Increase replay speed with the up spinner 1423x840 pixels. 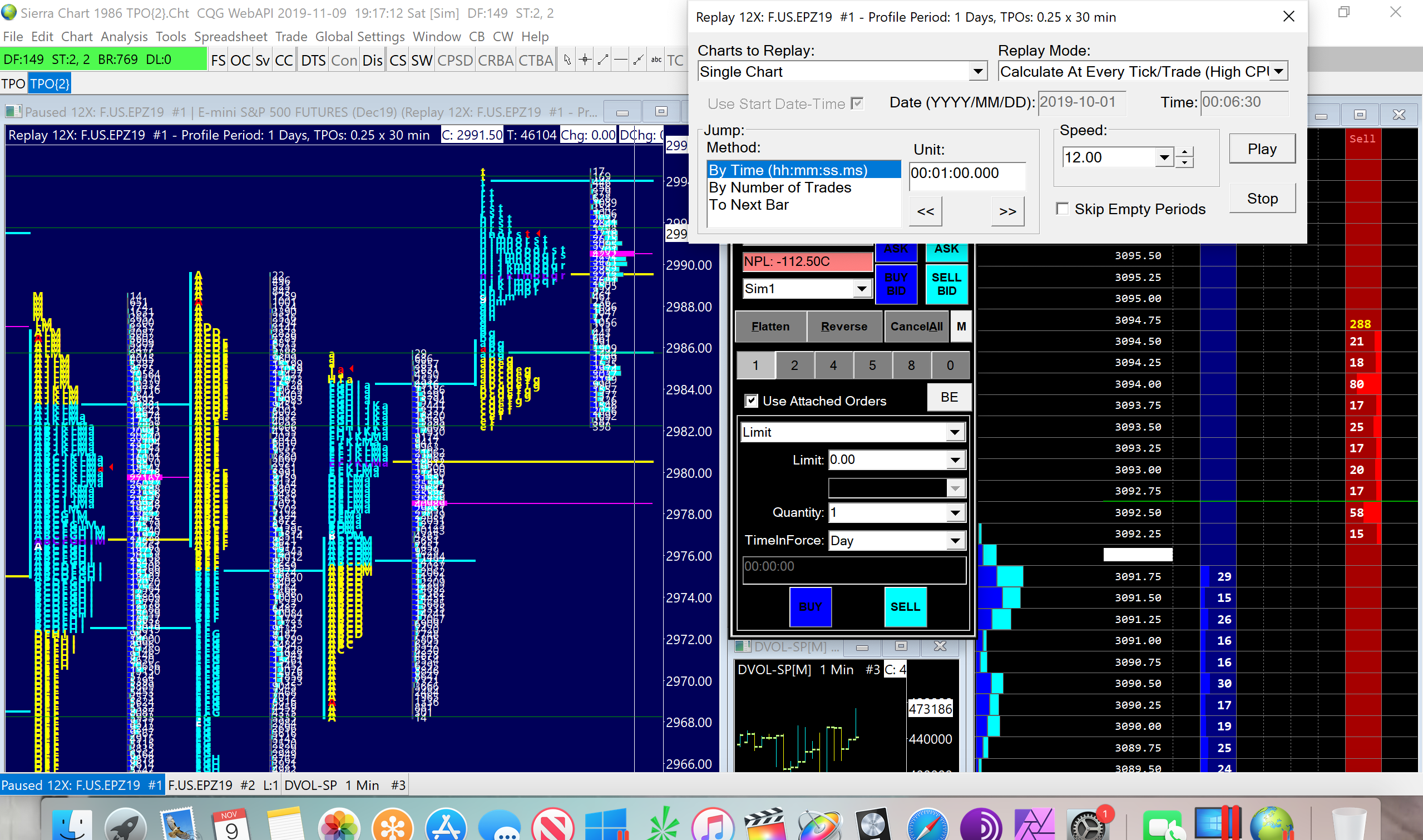tap(1184, 152)
